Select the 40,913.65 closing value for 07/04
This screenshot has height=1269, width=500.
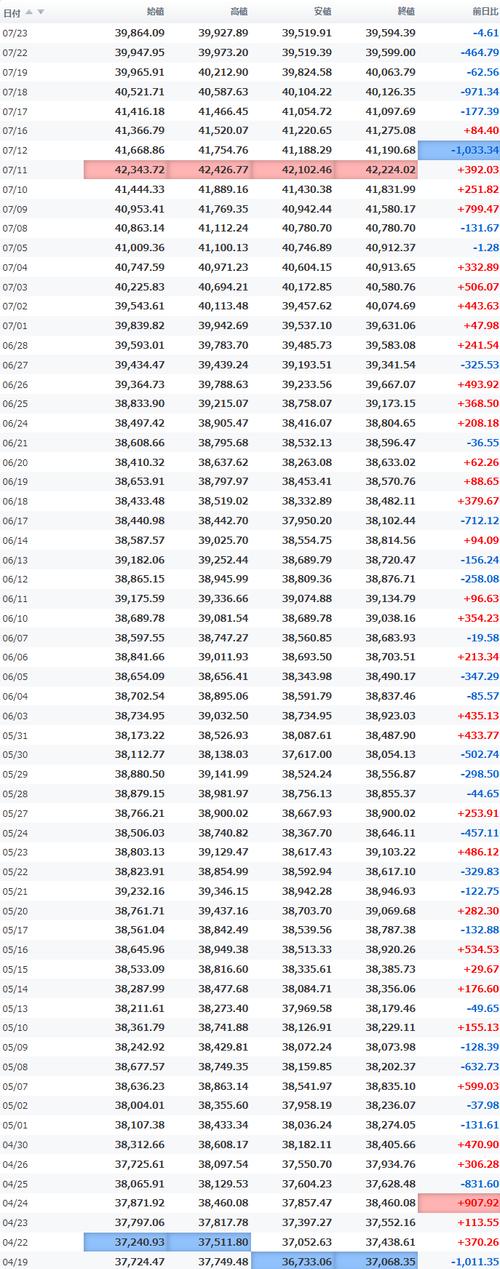pyautogui.click(x=390, y=267)
